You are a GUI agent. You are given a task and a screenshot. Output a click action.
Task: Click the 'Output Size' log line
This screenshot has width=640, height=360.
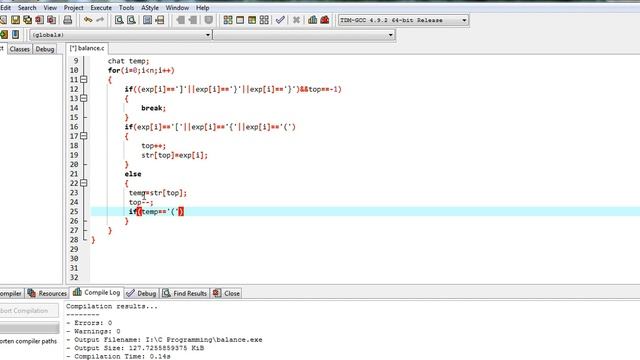tap(135, 348)
